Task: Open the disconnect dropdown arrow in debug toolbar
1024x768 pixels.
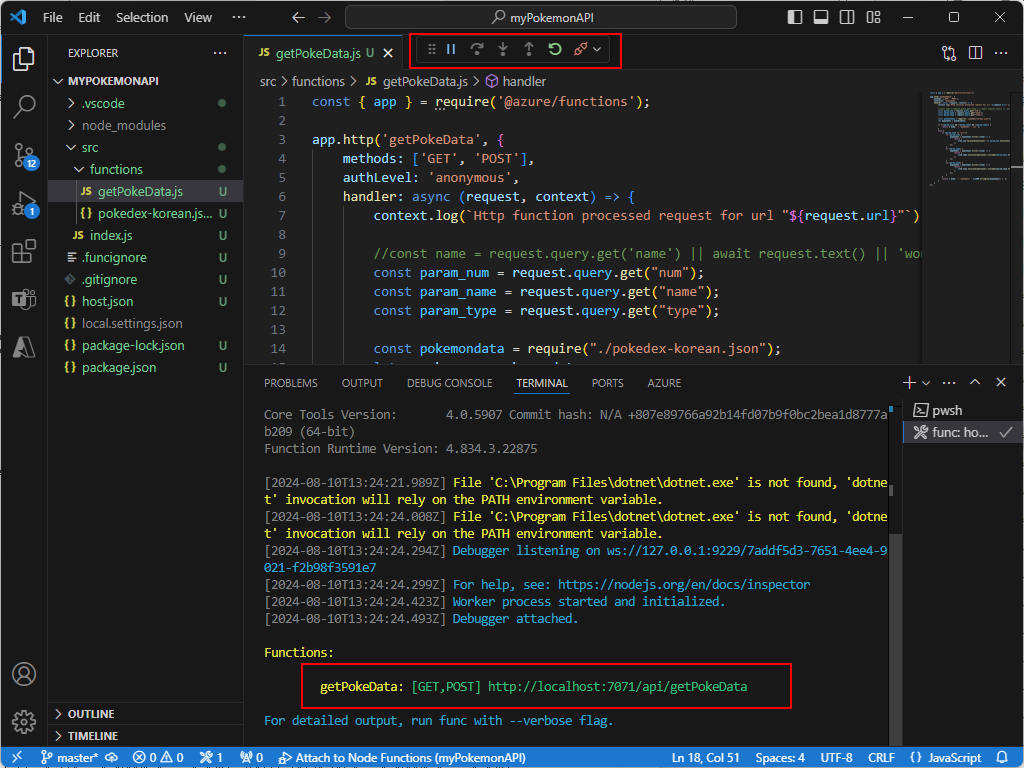Action: 597,50
